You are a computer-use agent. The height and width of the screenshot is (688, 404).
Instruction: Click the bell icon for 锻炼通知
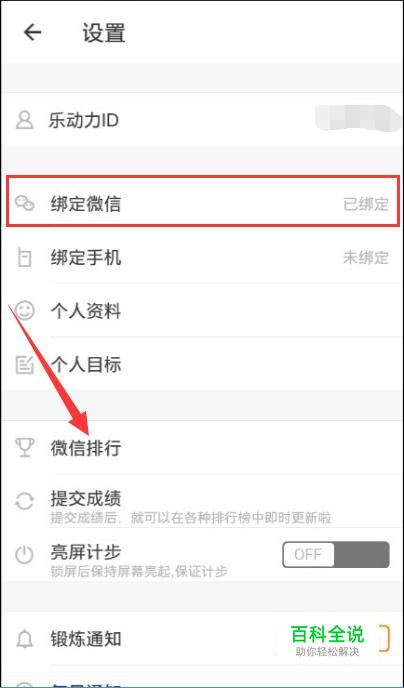(24, 639)
